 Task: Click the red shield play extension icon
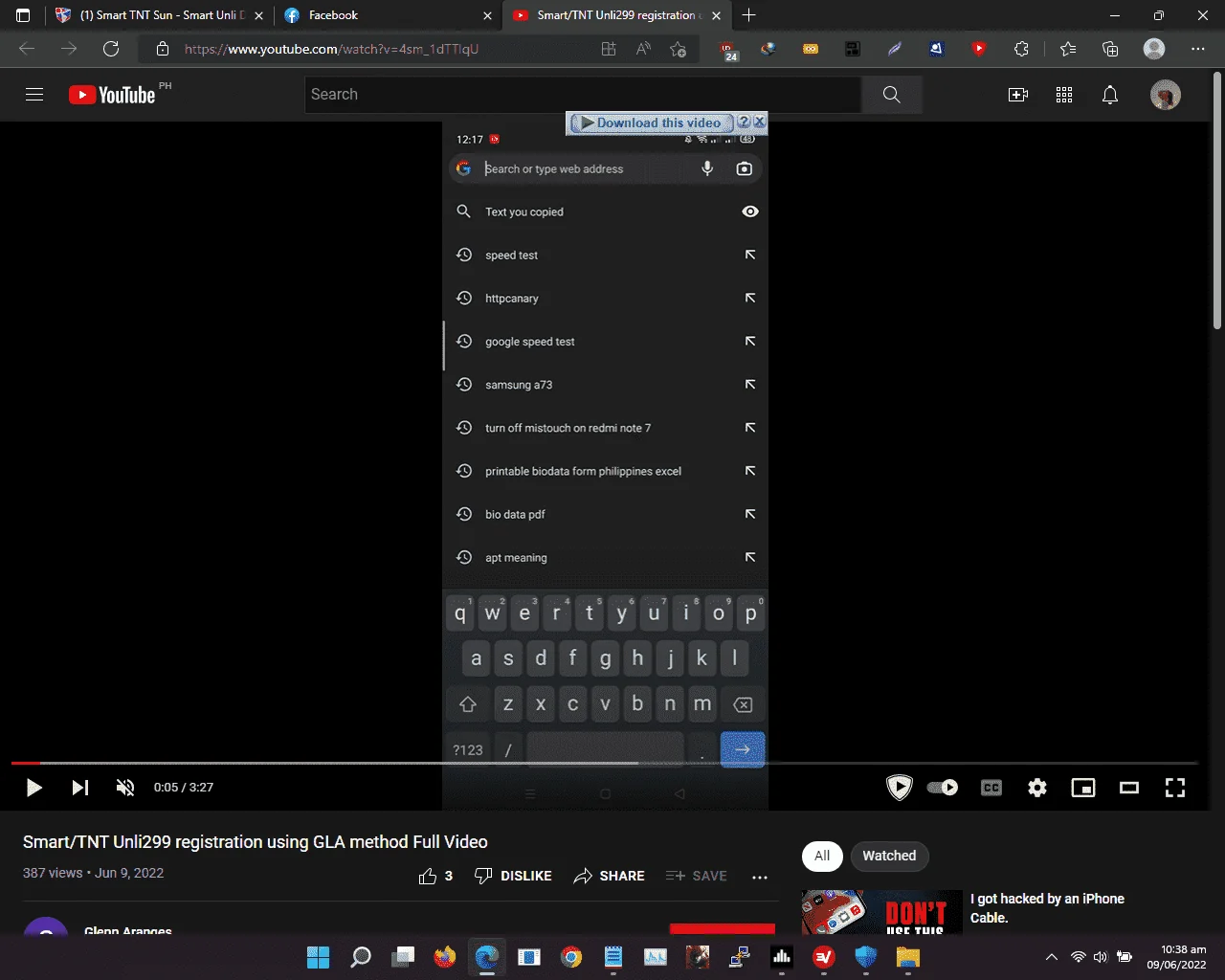point(978,49)
